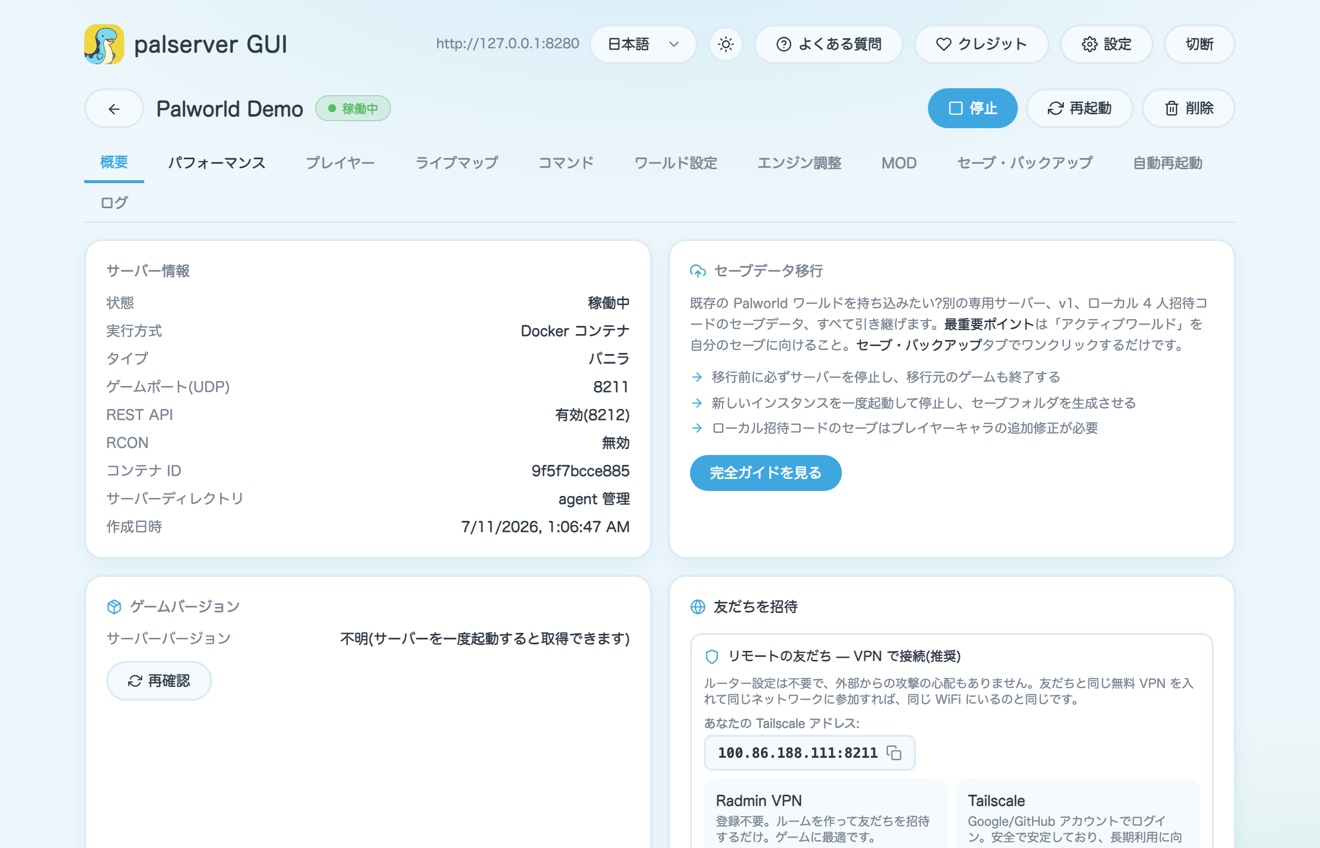Click the REST API value 有効(8212)
Image resolution: width=1320 pixels, height=848 pixels.
click(592, 415)
